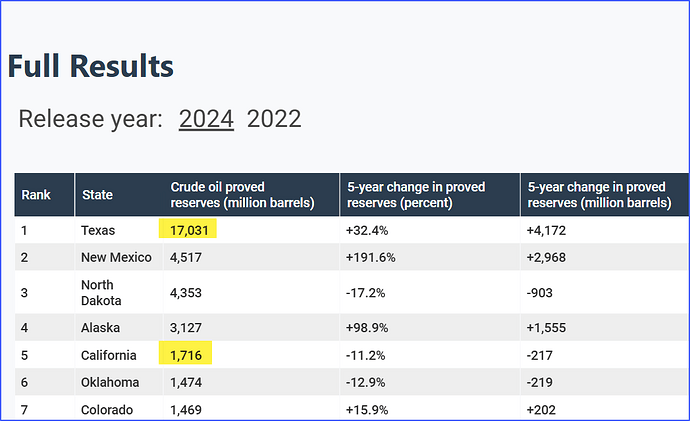This screenshot has height=421, width=690.
Task: Click Alaska's +98.9% percent change
Action: (x=367, y=327)
